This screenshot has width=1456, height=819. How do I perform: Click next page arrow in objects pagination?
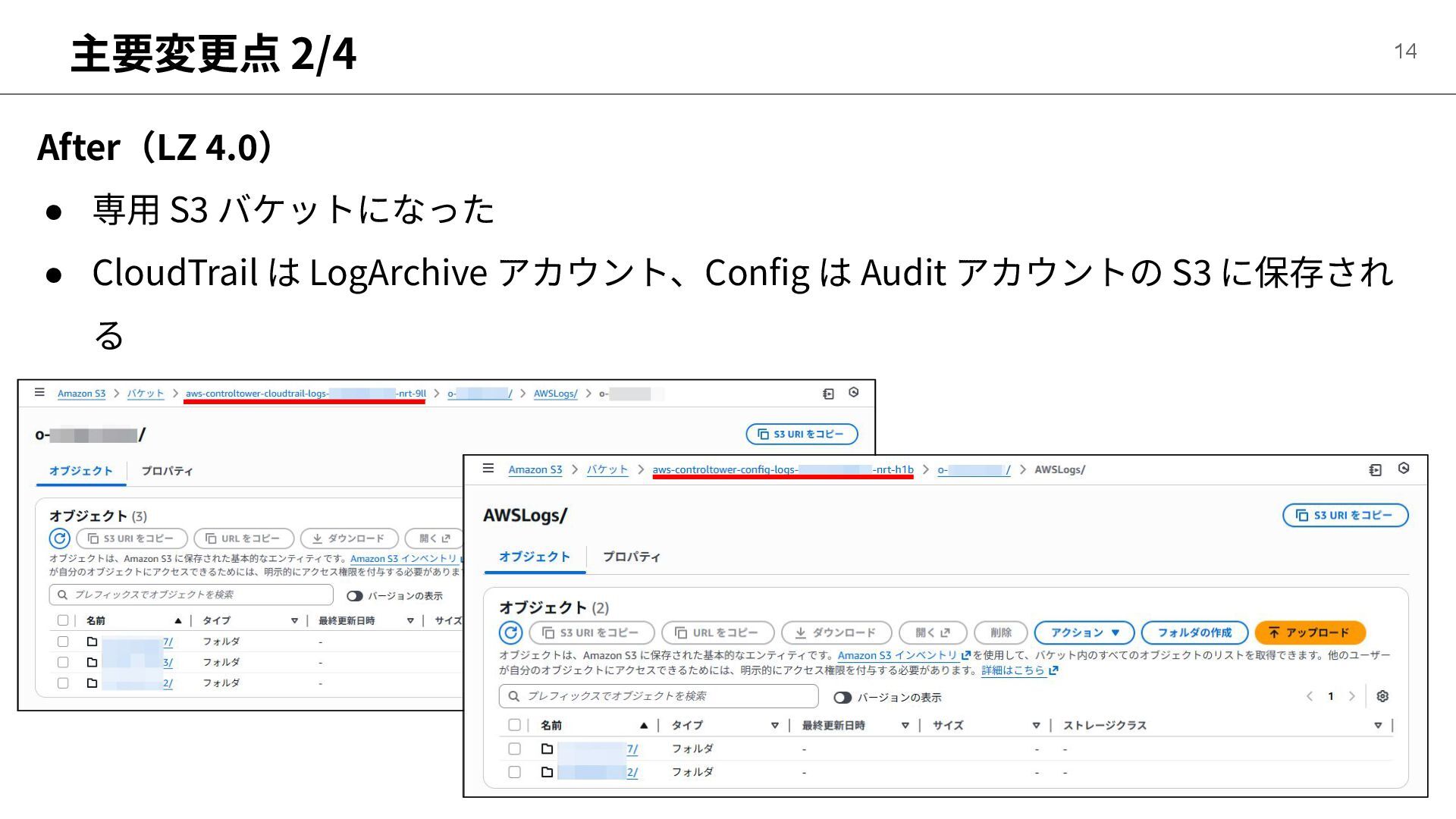1351,696
